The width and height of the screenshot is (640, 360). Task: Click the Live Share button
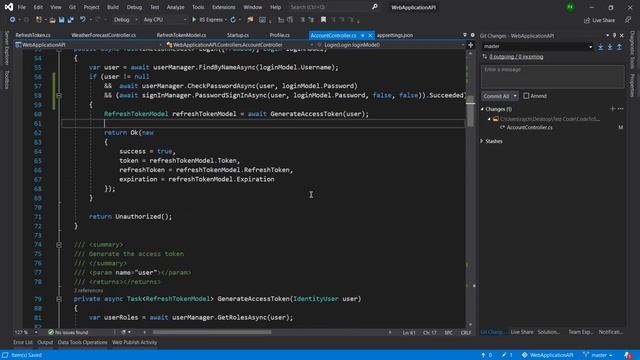click(599, 20)
